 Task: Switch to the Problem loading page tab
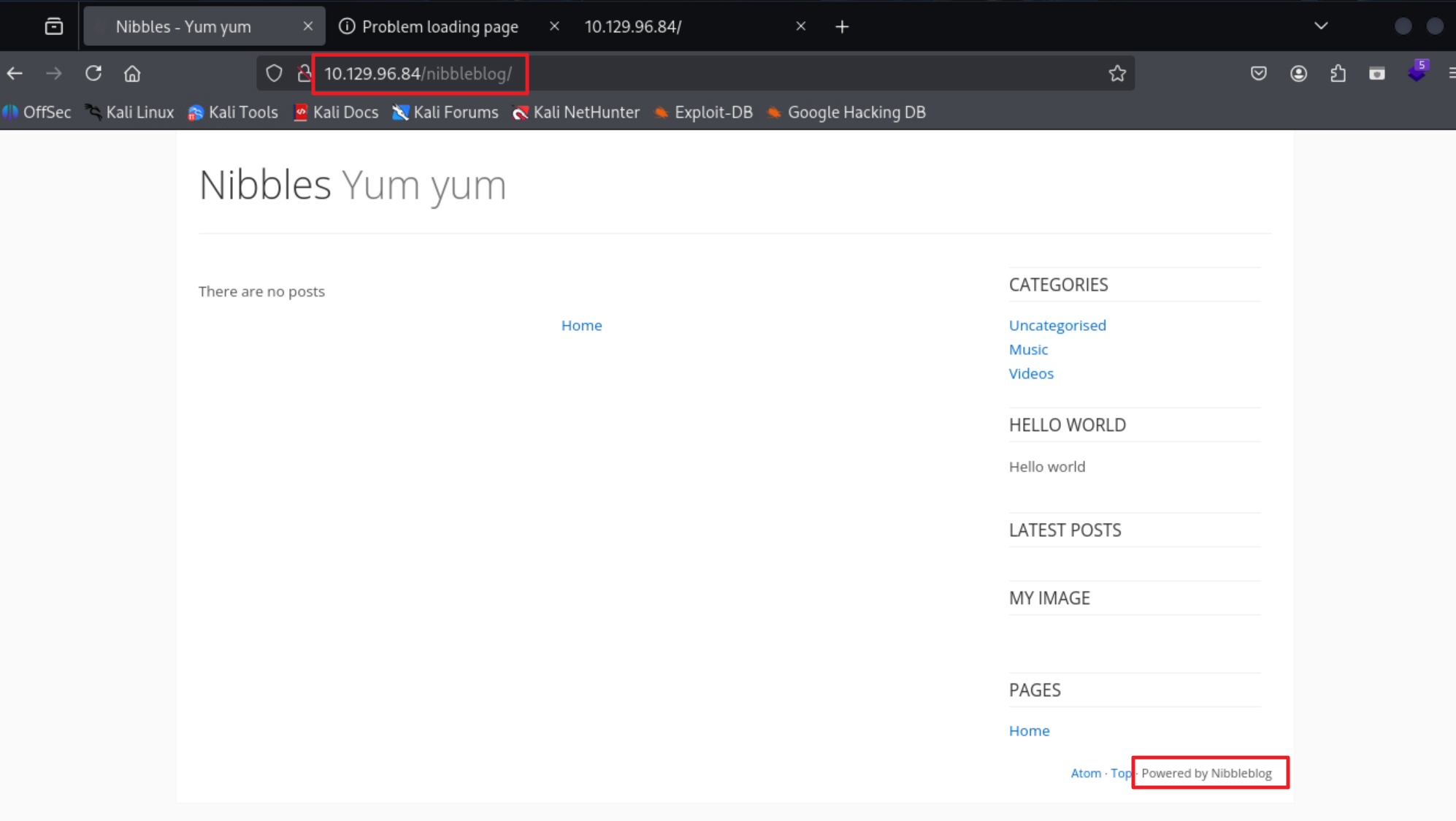440,27
